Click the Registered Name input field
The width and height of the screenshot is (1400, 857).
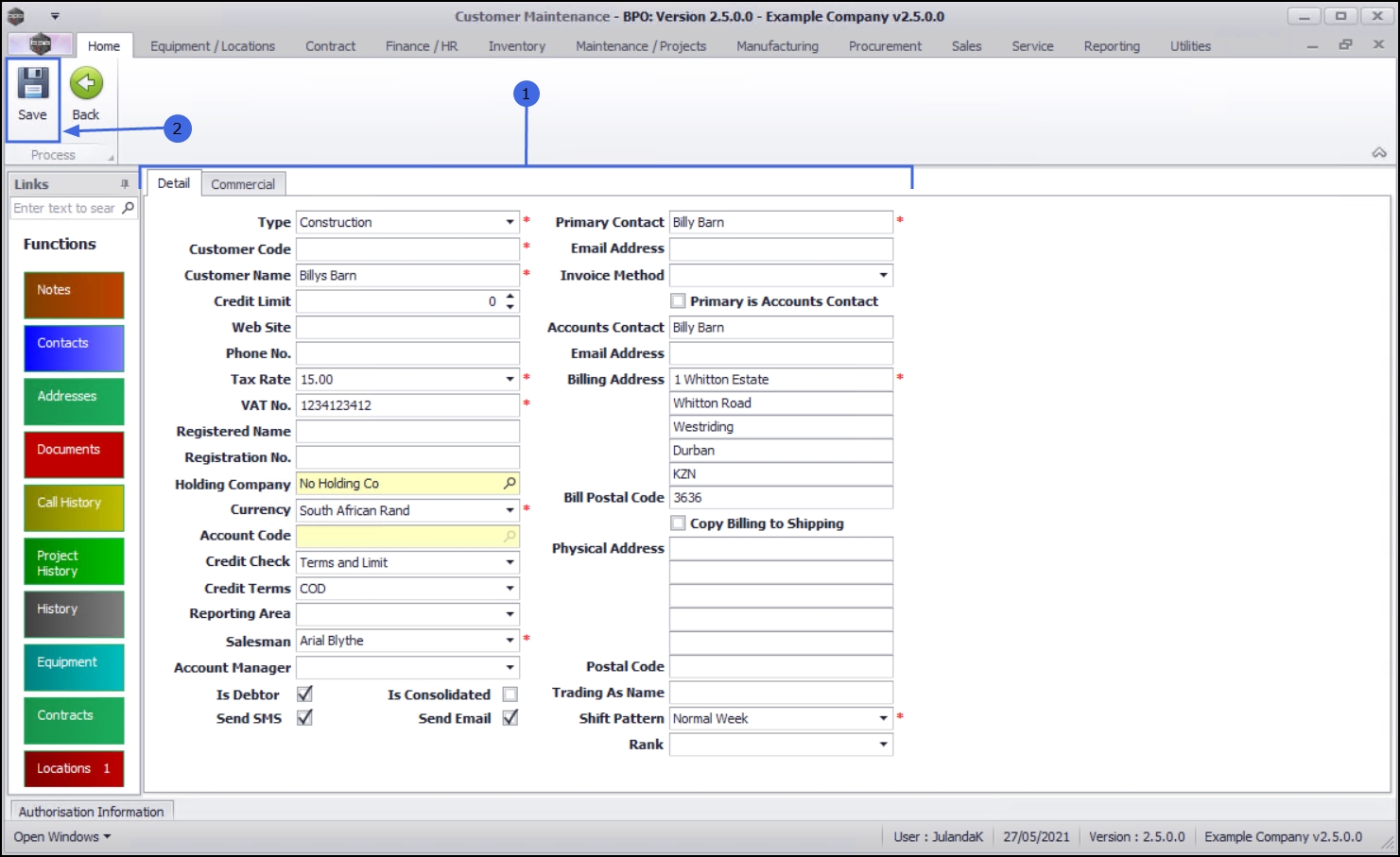(407, 432)
